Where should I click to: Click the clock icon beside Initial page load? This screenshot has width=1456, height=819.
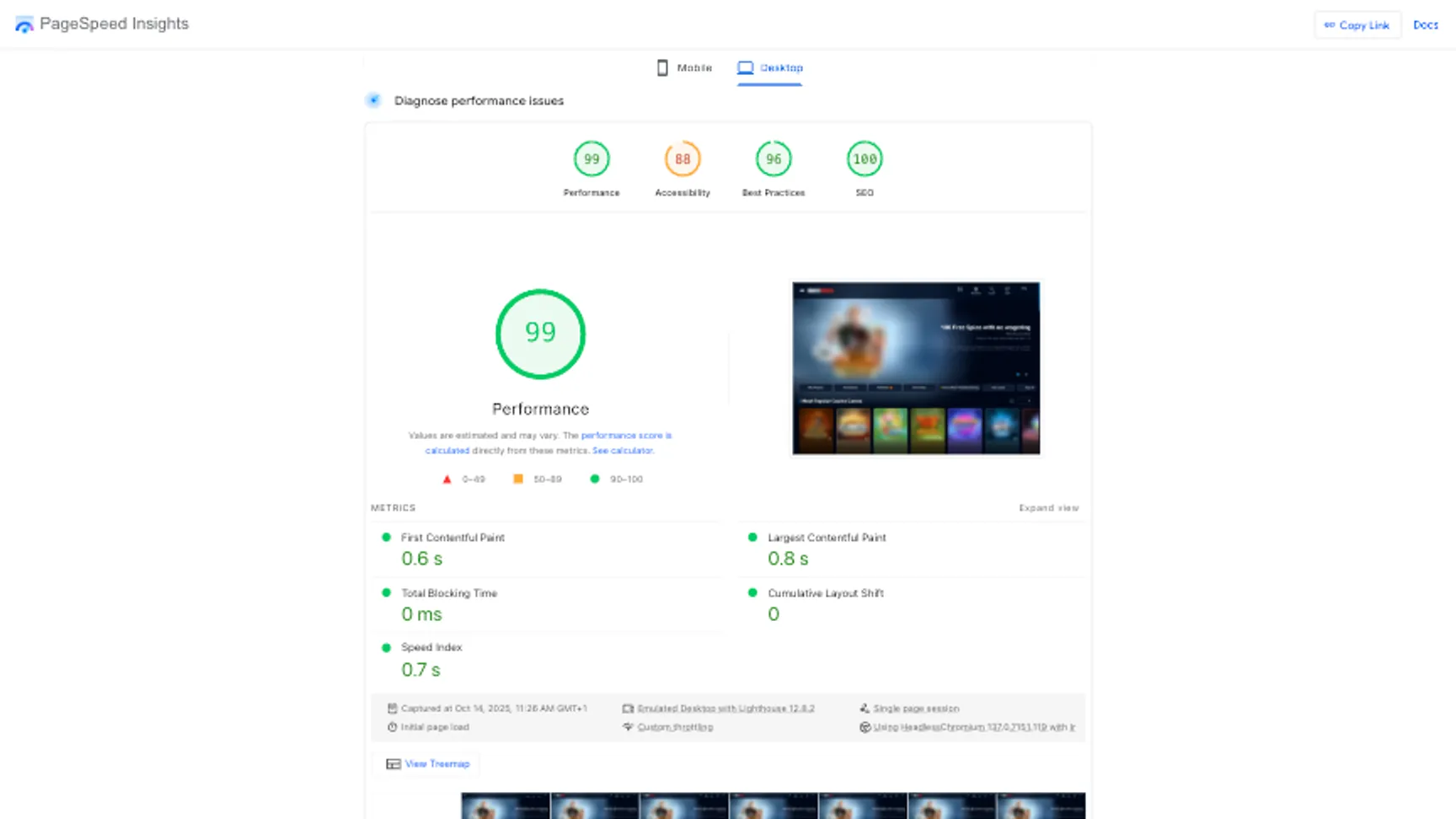pyautogui.click(x=392, y=726)
